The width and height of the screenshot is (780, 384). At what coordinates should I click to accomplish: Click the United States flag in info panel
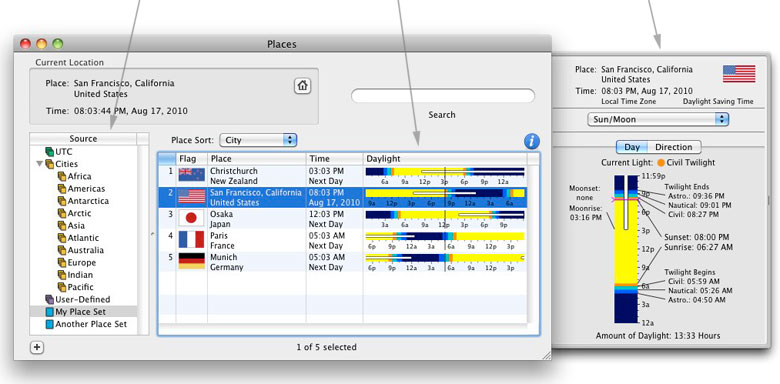coord(739,74)
